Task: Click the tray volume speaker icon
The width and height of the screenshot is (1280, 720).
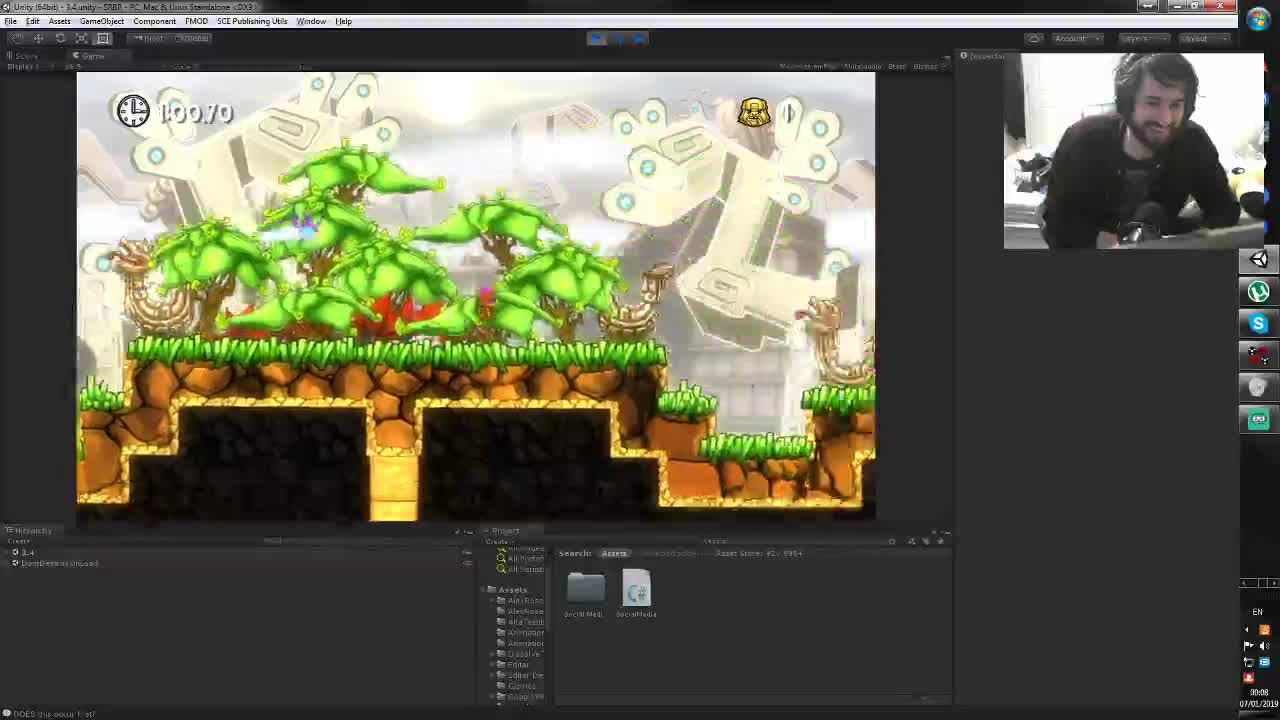Action: tap(1264, 645)
